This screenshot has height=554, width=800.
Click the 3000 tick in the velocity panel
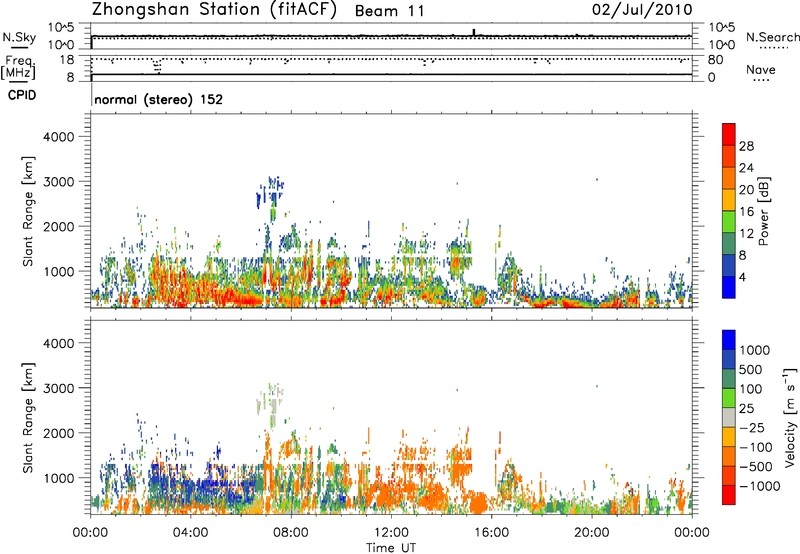coord(58,388)
